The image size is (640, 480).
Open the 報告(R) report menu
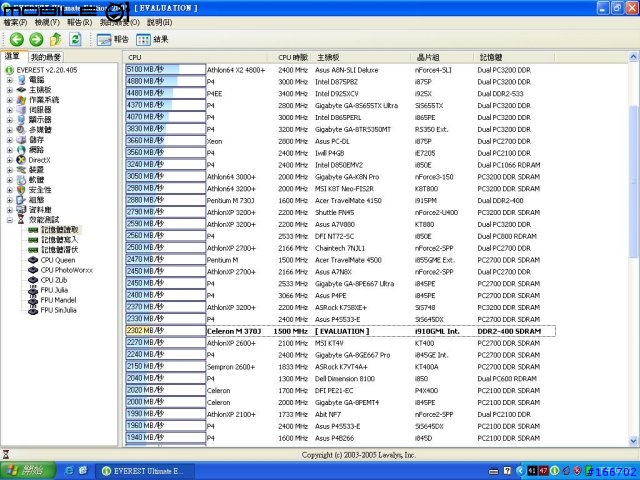(80, 22)
